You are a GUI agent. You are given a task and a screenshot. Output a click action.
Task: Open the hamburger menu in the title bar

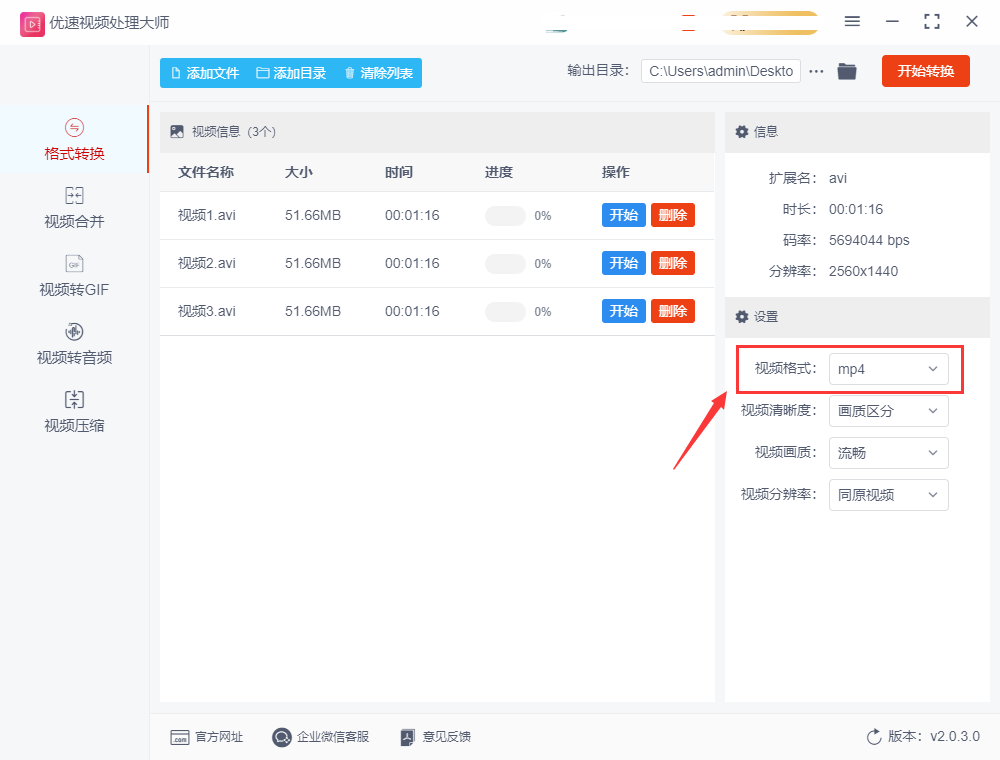pos(852,21)
